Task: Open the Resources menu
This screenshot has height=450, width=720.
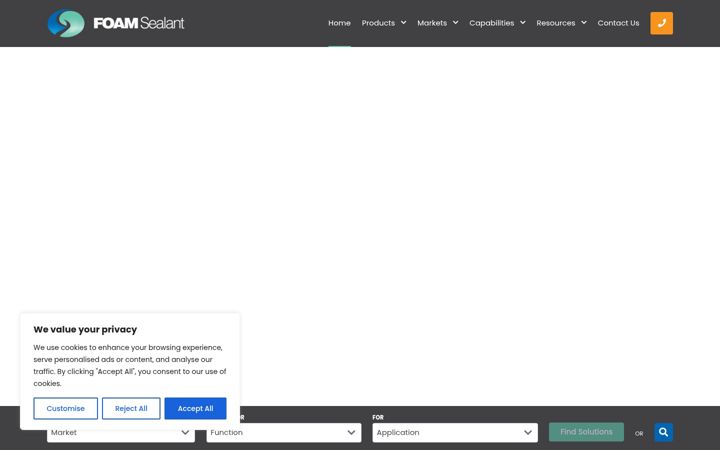Action: coord(556,23)
